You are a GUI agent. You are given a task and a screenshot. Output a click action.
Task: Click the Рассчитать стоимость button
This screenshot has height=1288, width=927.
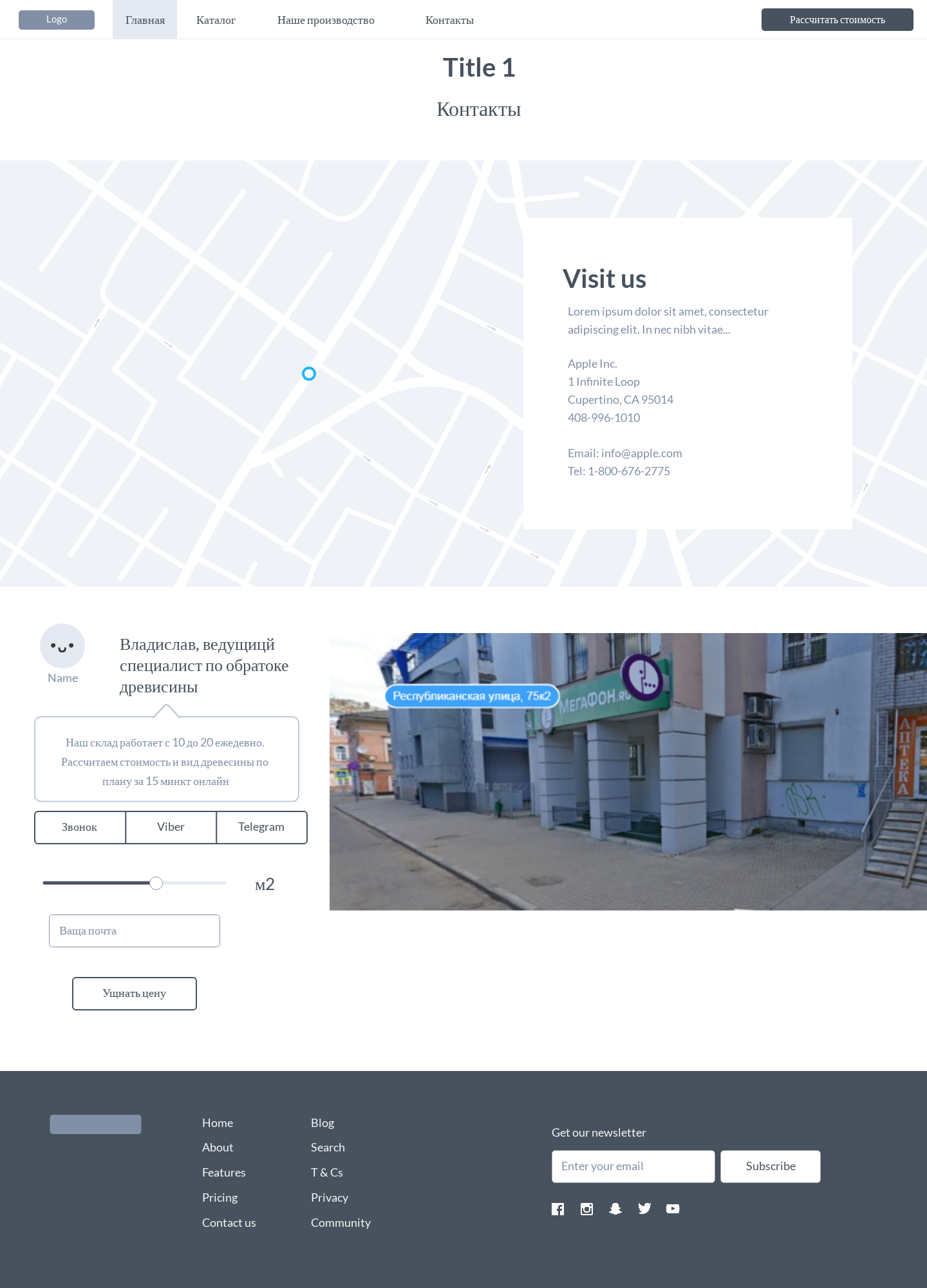coord(837,20)
